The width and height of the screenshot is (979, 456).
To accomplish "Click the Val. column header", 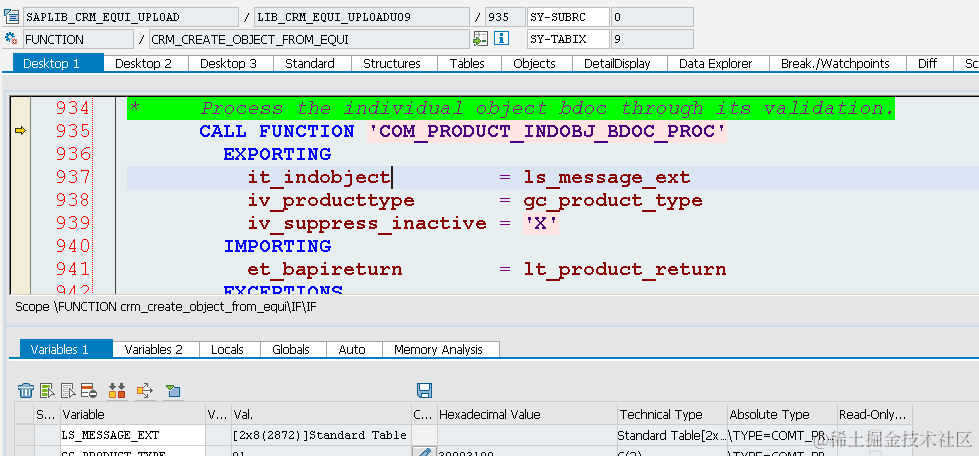I will (321, 414).
